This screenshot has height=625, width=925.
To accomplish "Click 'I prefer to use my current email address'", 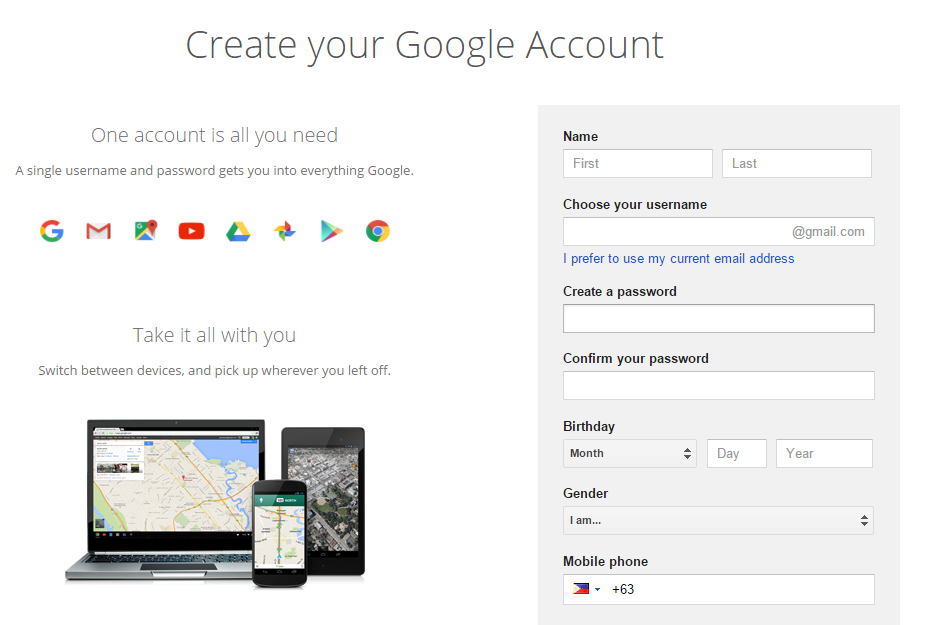I will click(x=678, y=258).
